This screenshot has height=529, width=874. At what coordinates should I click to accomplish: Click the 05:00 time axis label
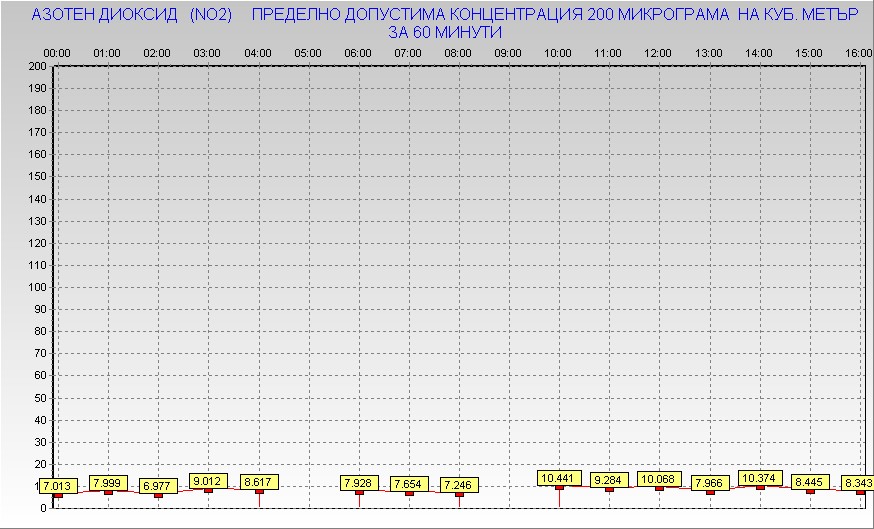tap(308, 53)
